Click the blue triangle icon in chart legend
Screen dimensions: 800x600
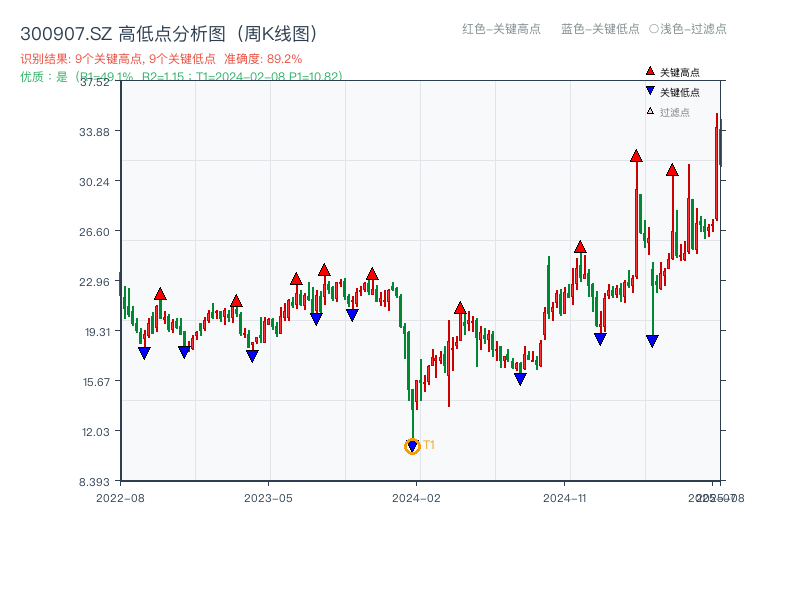click(x=650, y=91)
